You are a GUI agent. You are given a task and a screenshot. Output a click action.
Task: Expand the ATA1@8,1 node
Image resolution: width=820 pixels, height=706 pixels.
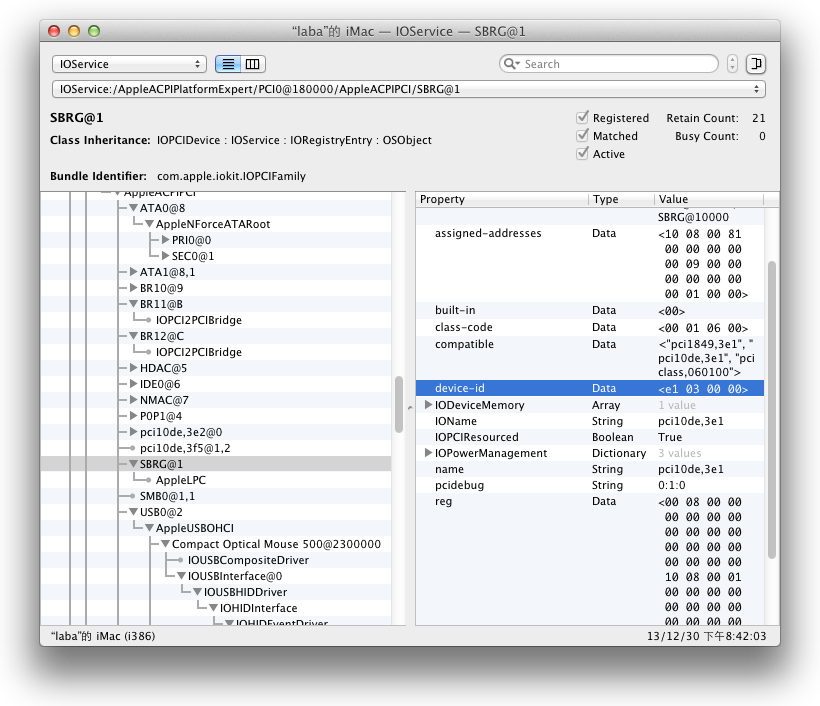pyautogui.click(x=133, y=272)
